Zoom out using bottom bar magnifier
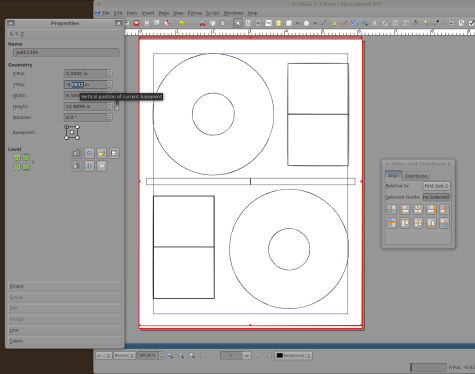 (x=170, y=355)
